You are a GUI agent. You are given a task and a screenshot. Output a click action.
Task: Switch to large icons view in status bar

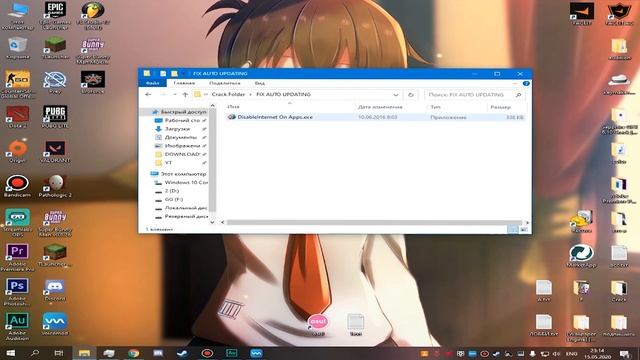524,230
